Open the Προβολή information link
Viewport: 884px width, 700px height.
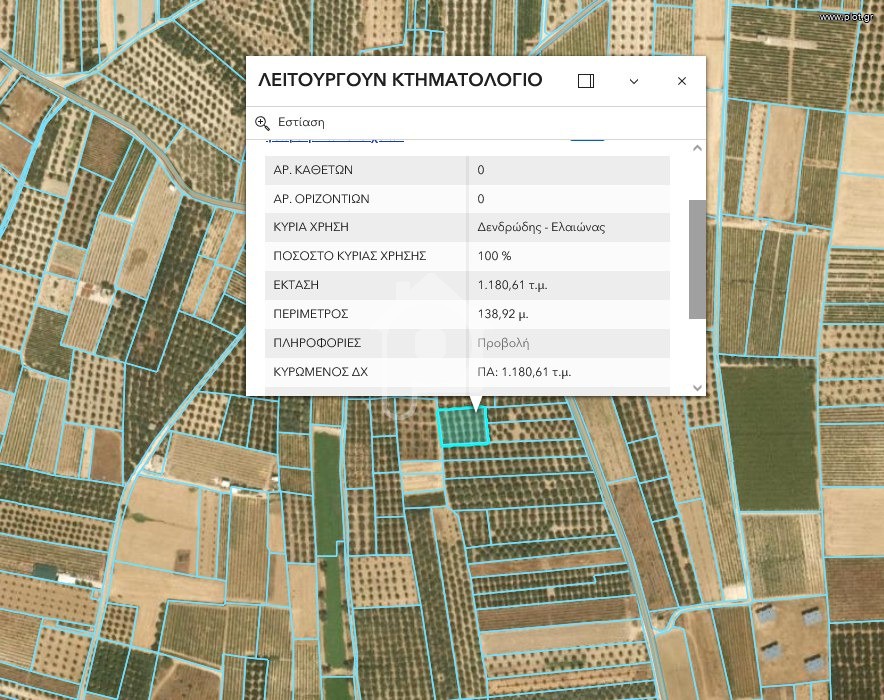click(x=503, y=343)
